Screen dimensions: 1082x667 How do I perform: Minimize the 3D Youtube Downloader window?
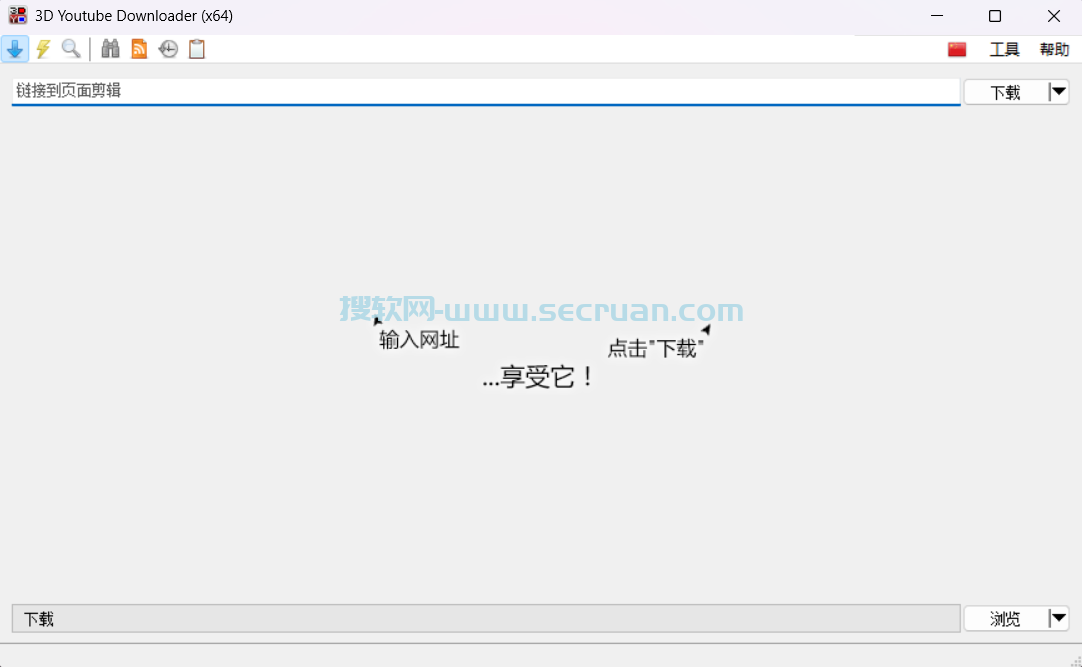tap(936, 16)
